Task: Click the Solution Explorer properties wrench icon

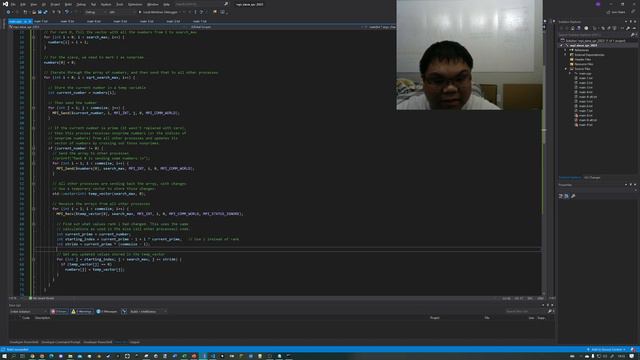Action: [628, 28]
